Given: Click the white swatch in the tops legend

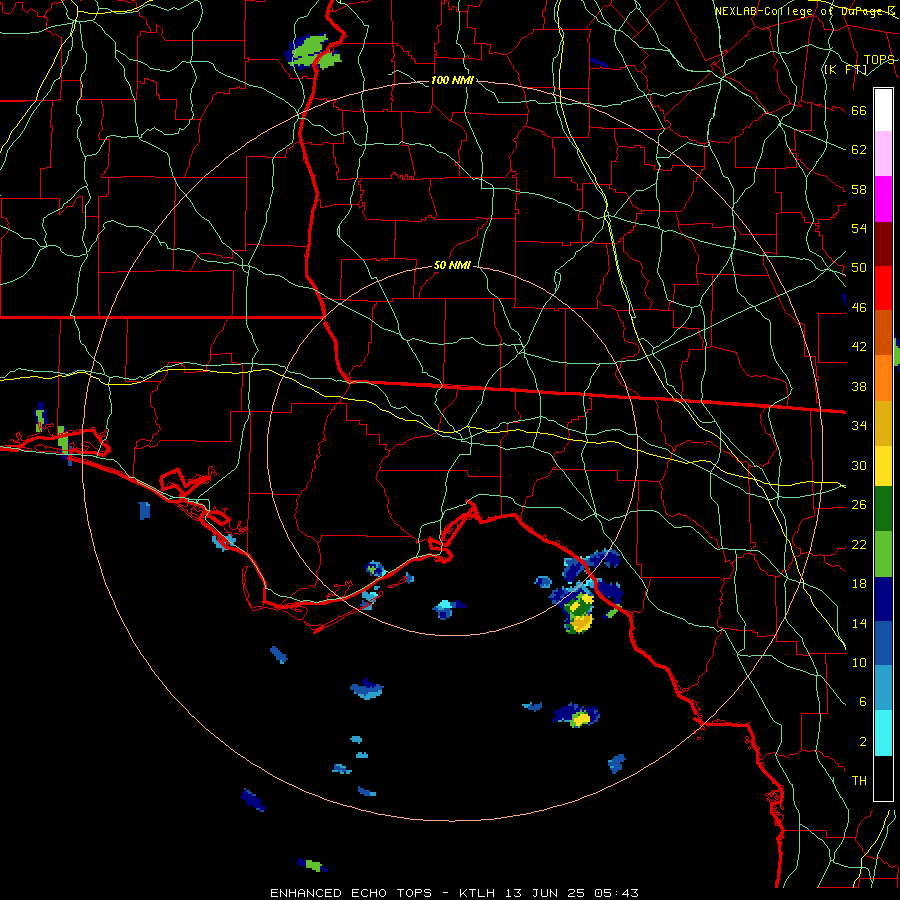Looking at the screenshot, I should coord(883,110).
